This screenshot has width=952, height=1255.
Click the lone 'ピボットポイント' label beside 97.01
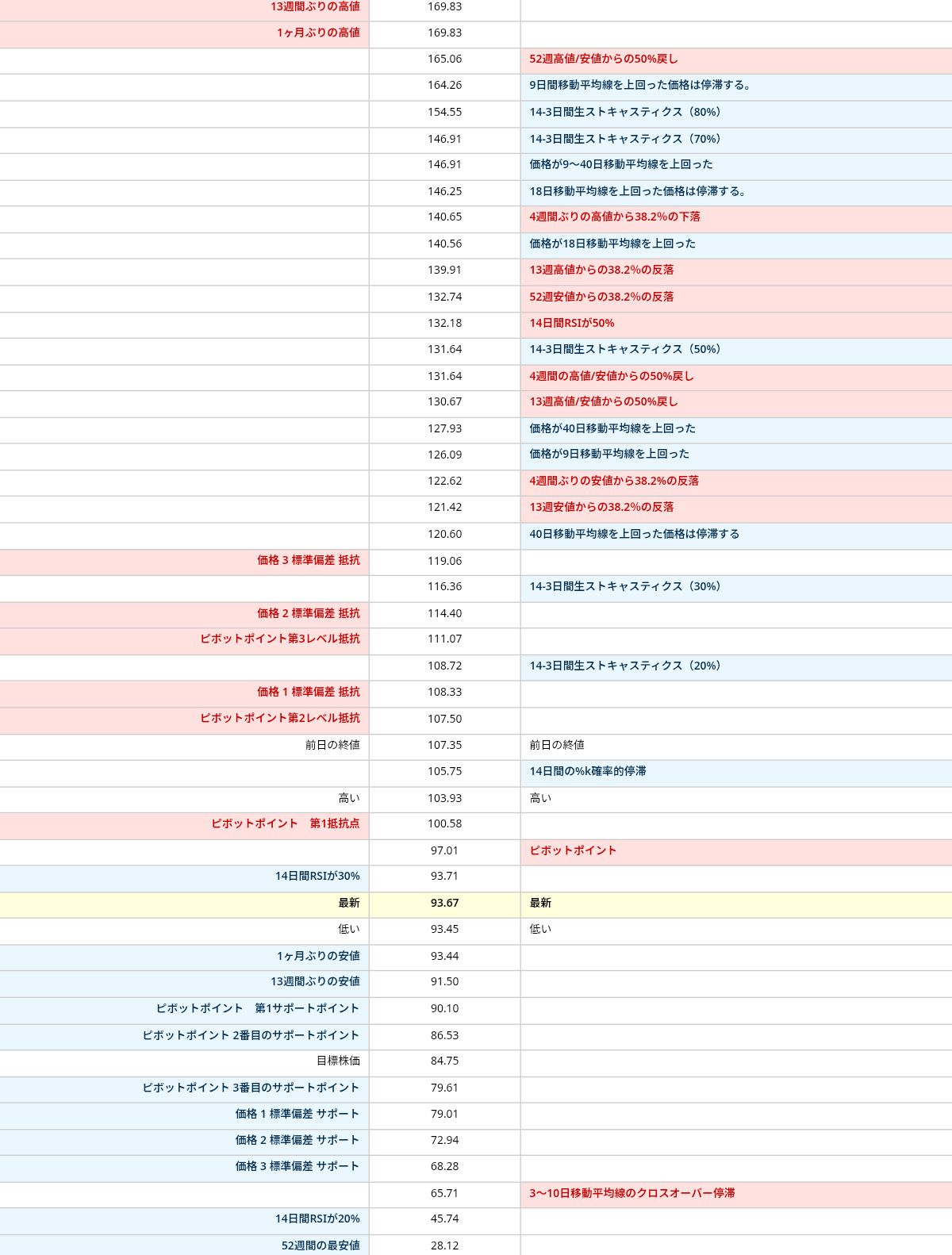(573, 850)
